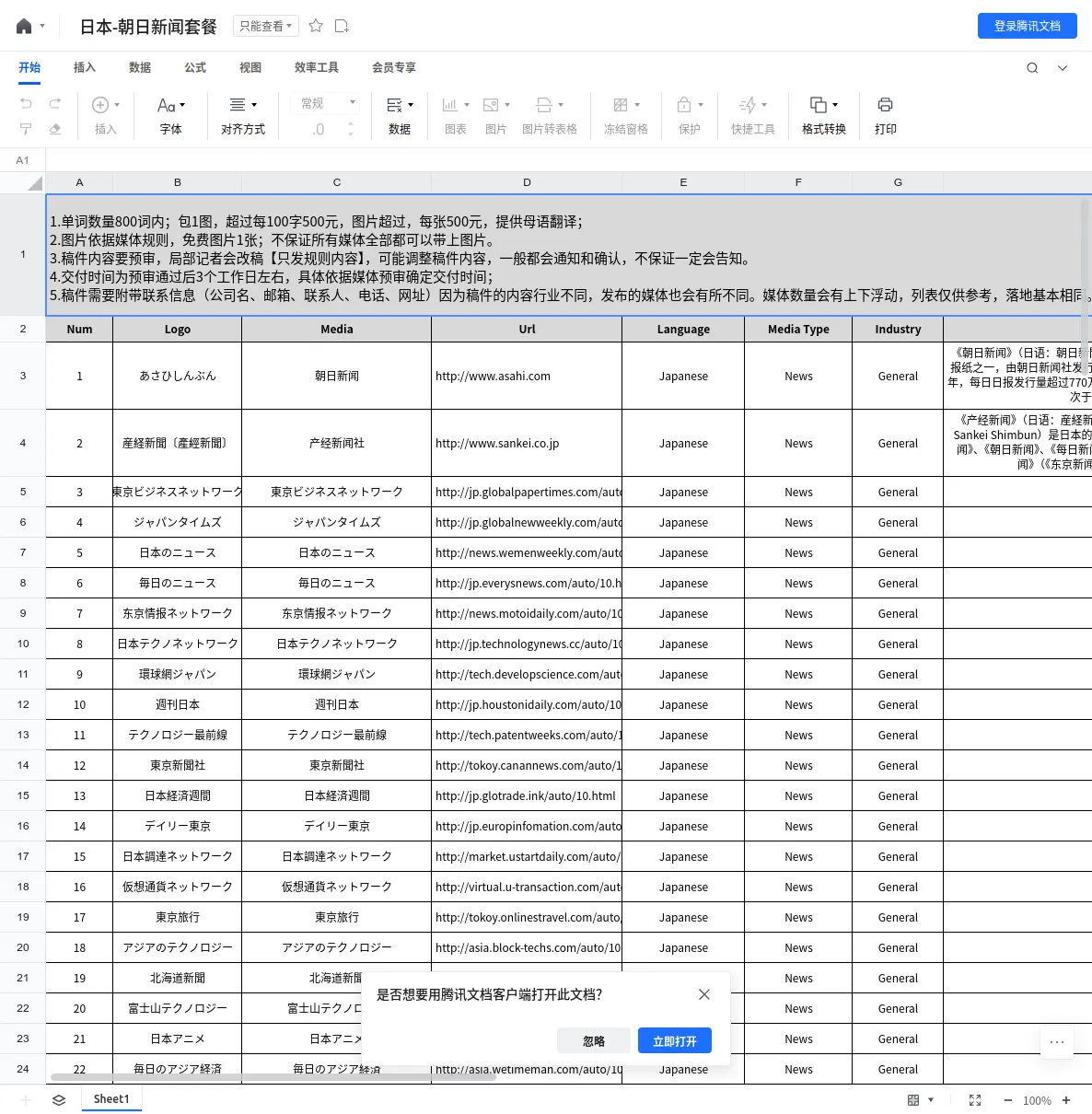Switch to the 插入 tab
The image size is (1092, 1114).
tap(85, 67)
